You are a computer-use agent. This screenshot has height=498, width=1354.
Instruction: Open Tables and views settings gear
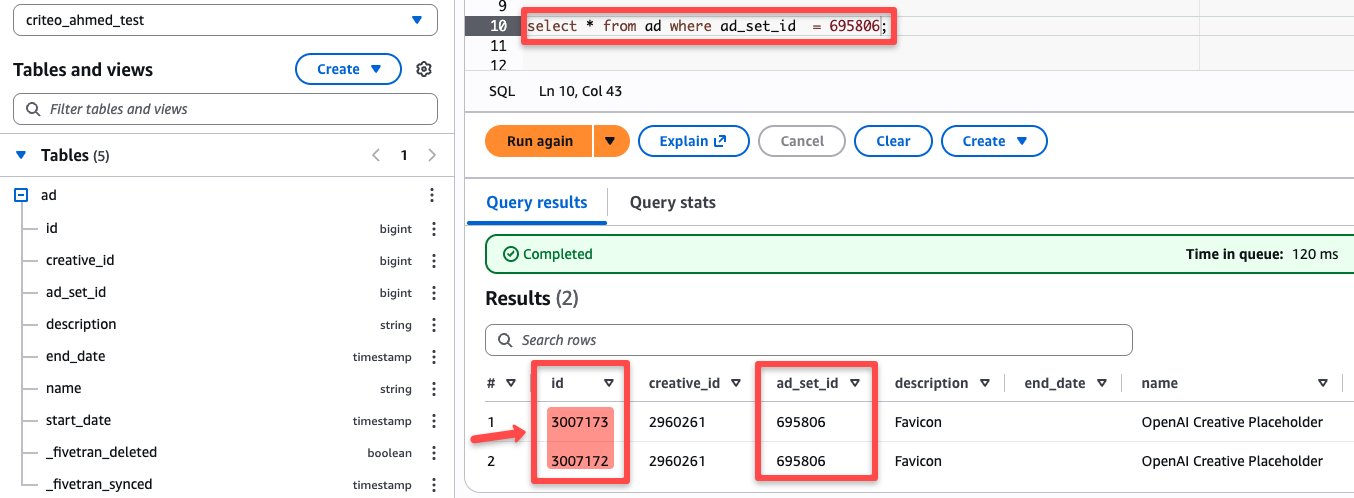click(x=424, y=69)
